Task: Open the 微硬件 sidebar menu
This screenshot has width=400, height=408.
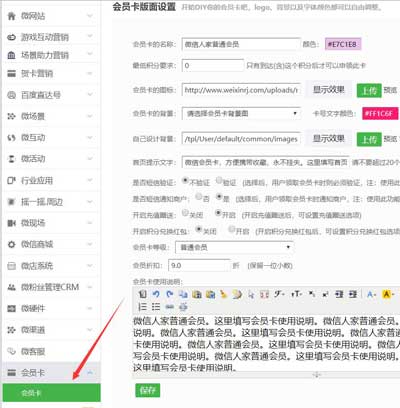Action: [51, 308]
